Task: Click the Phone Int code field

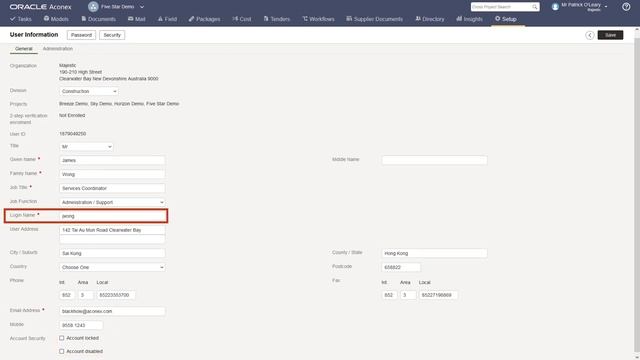Action: point(67,295)
